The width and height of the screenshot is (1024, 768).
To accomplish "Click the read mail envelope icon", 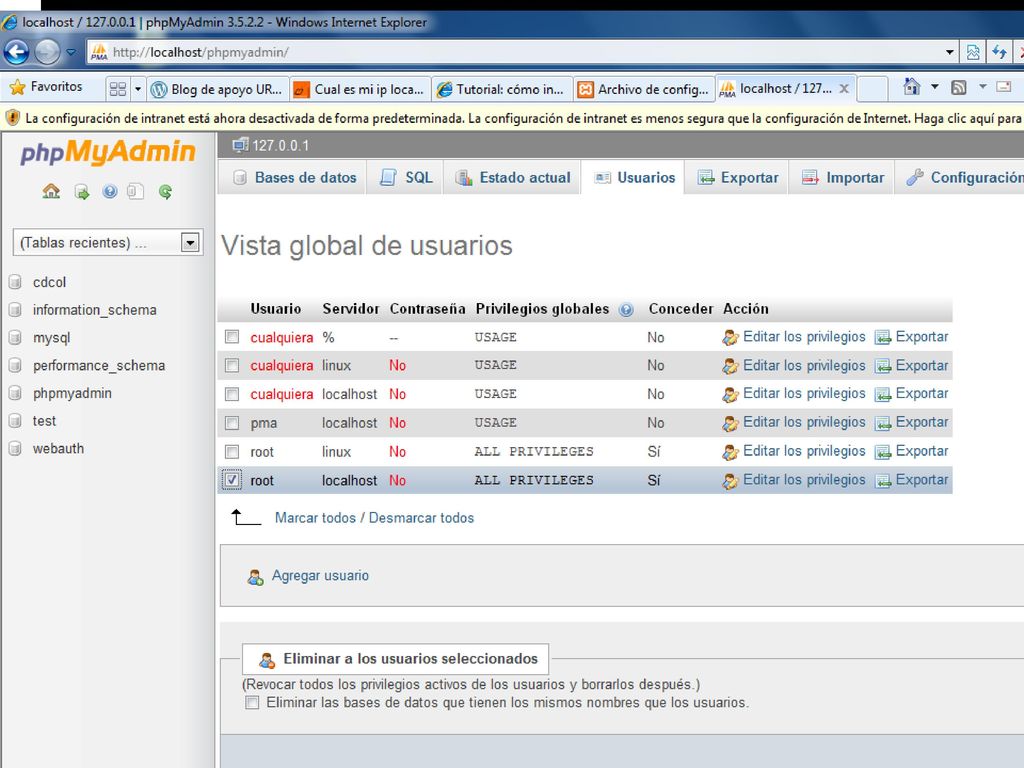I will point(1003,87).
